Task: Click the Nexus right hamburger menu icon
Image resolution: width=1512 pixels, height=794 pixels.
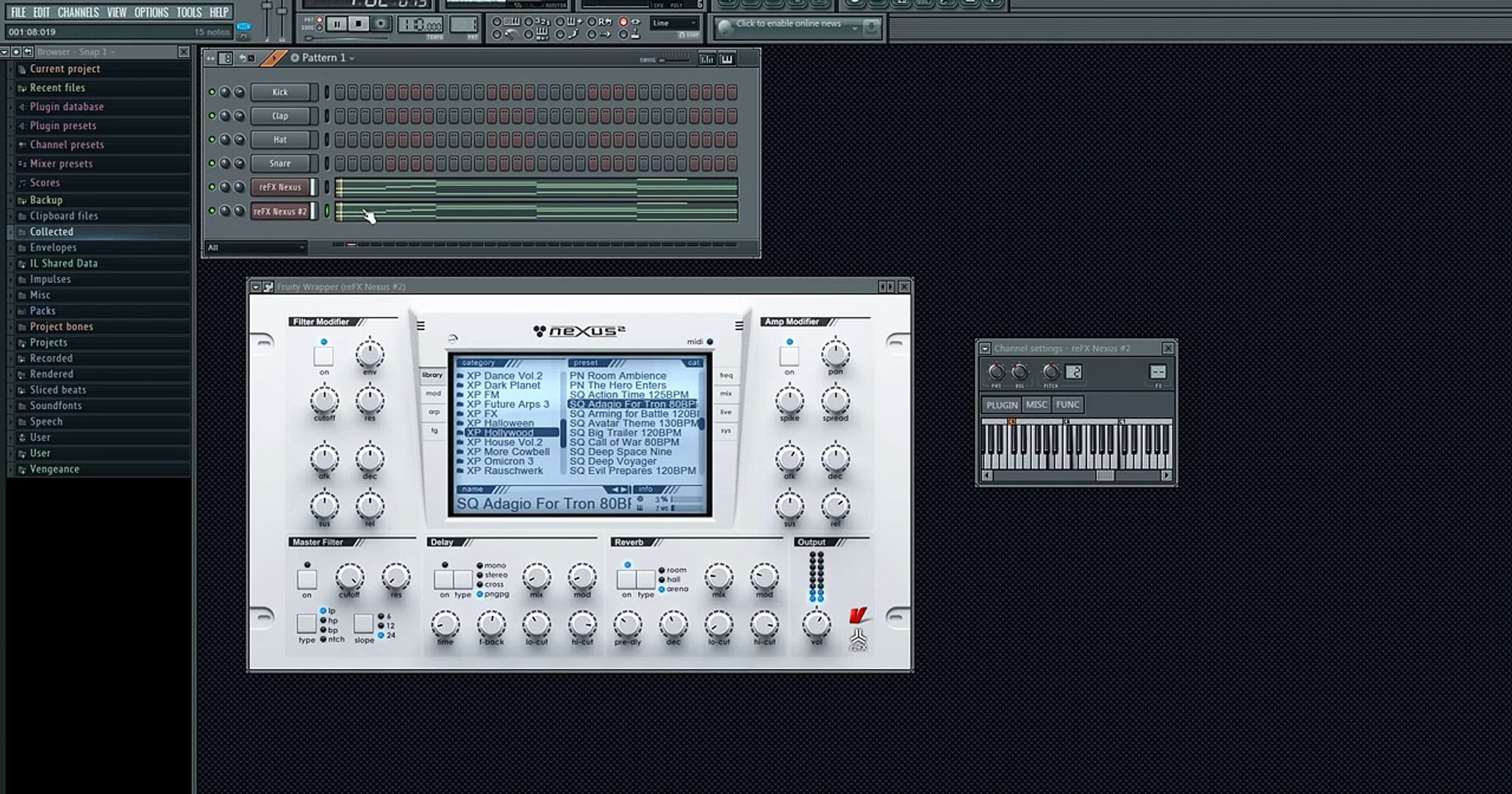Action: [739, 326]
